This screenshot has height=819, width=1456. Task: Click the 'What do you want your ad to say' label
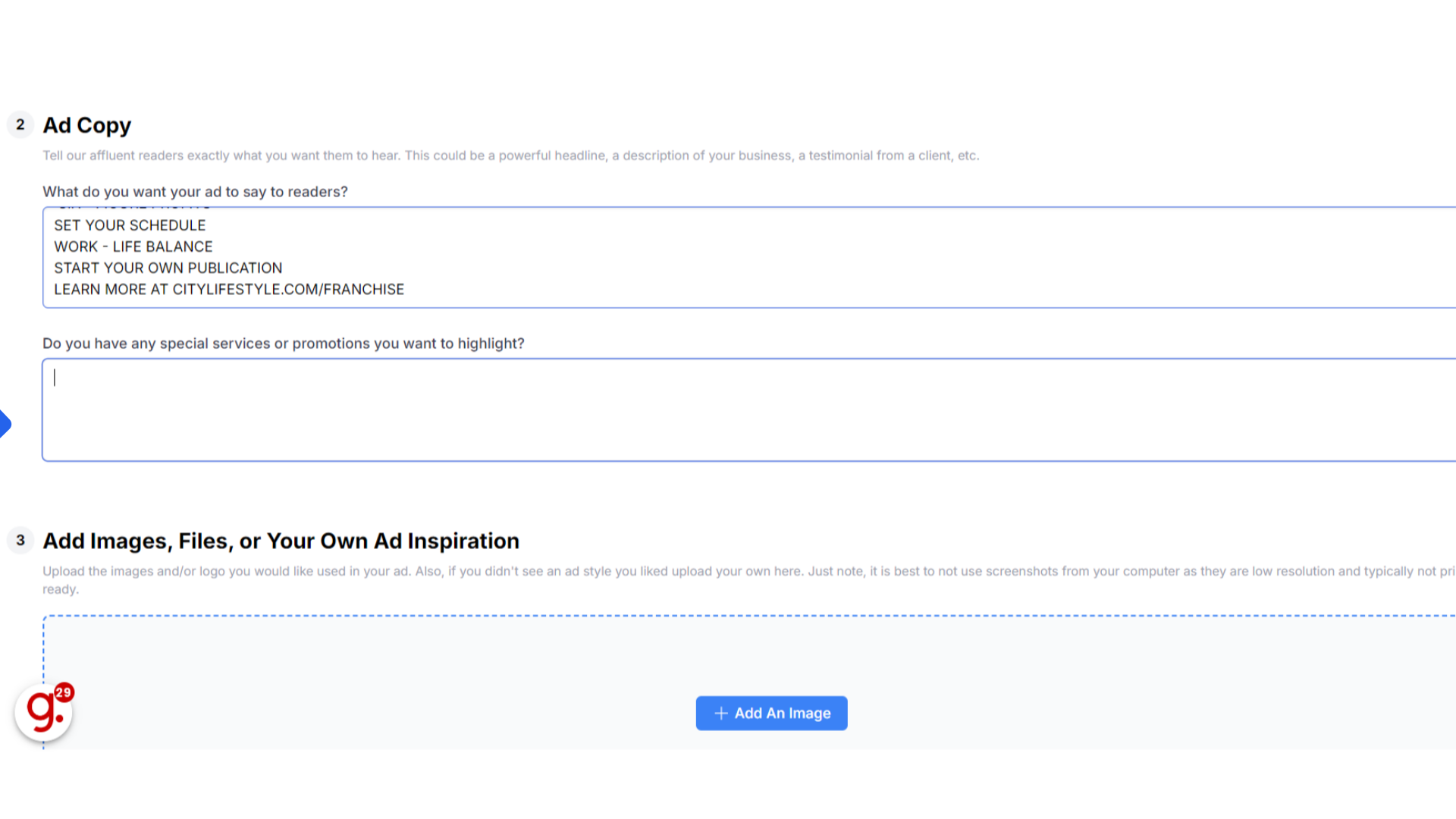click(x=195, y=192)
